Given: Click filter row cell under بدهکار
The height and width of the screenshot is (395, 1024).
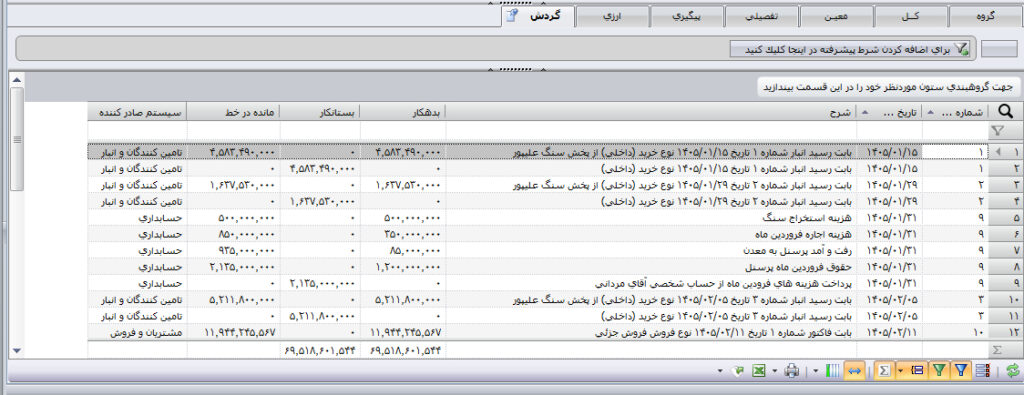Looking at the screenshot, I should (403, 131).
